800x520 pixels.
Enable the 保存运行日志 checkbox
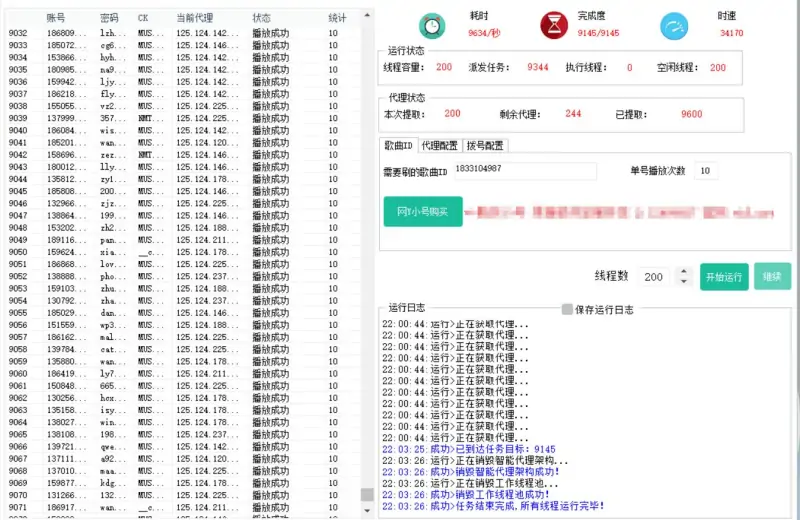(x=567, y=310)
